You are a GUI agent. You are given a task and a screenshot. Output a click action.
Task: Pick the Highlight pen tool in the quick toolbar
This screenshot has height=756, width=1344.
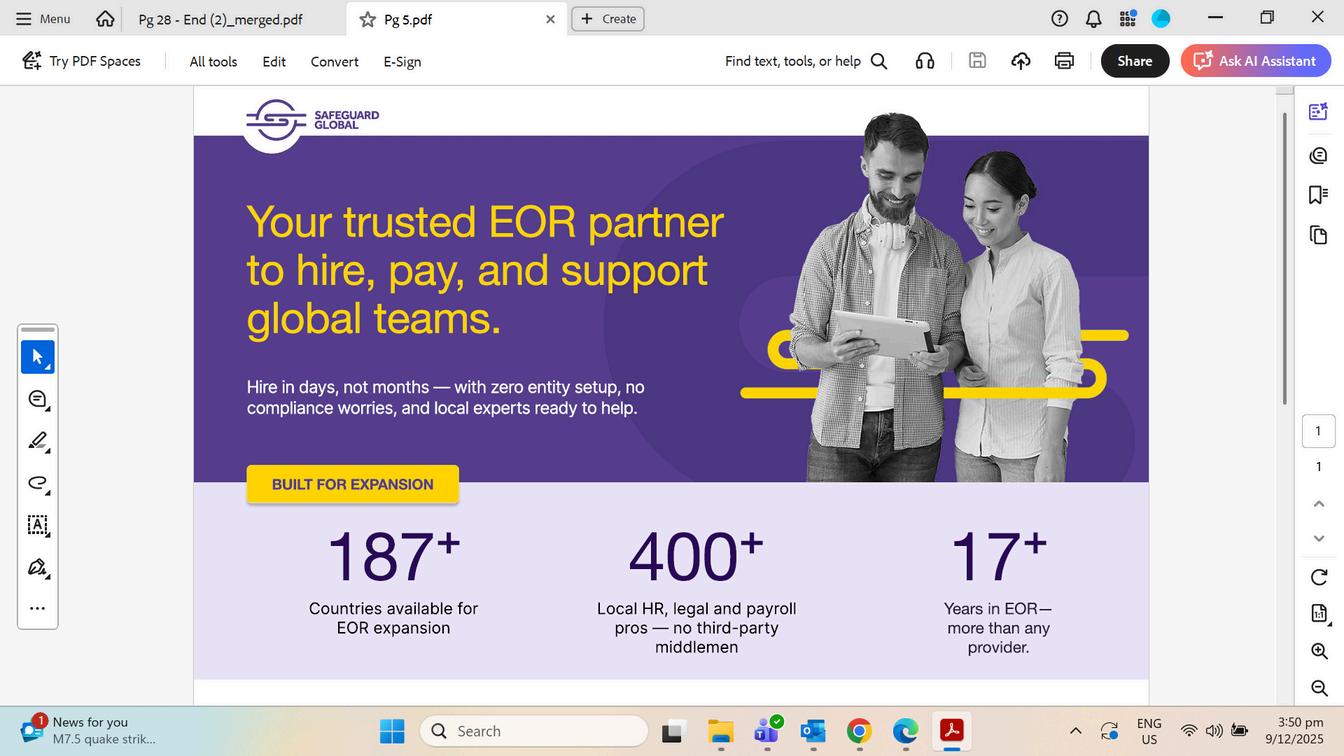point(38,441)
